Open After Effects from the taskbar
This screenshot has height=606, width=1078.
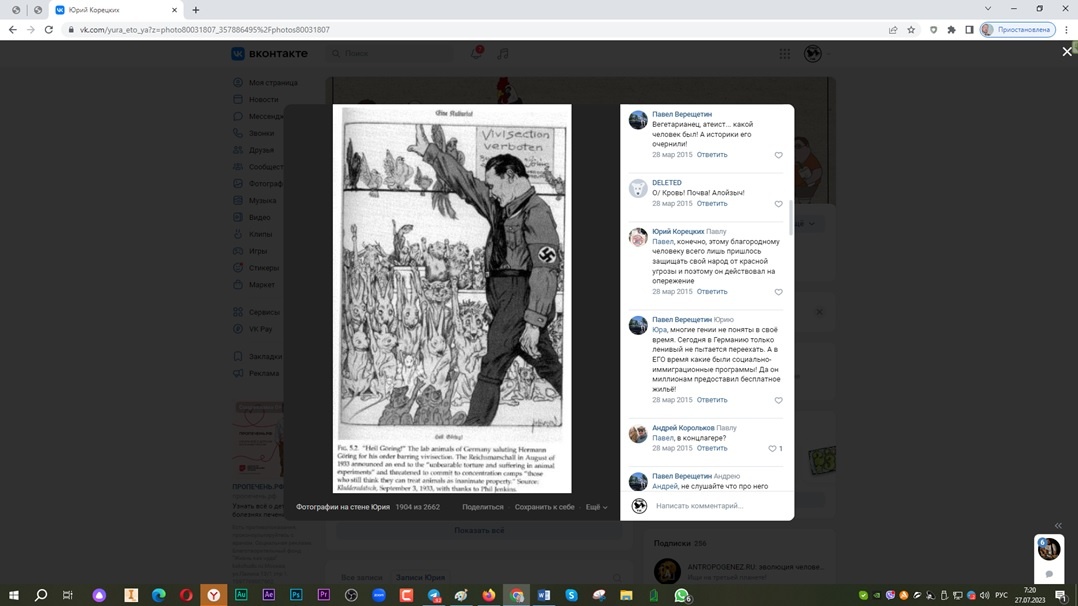click(269, 595)
